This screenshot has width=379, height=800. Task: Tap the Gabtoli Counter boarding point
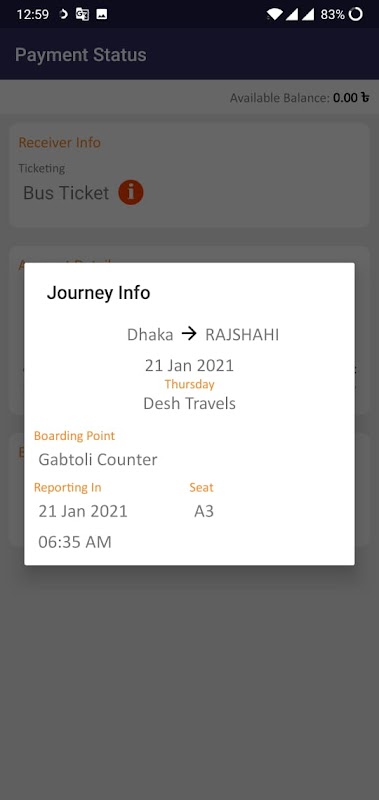tap(98, 460)
